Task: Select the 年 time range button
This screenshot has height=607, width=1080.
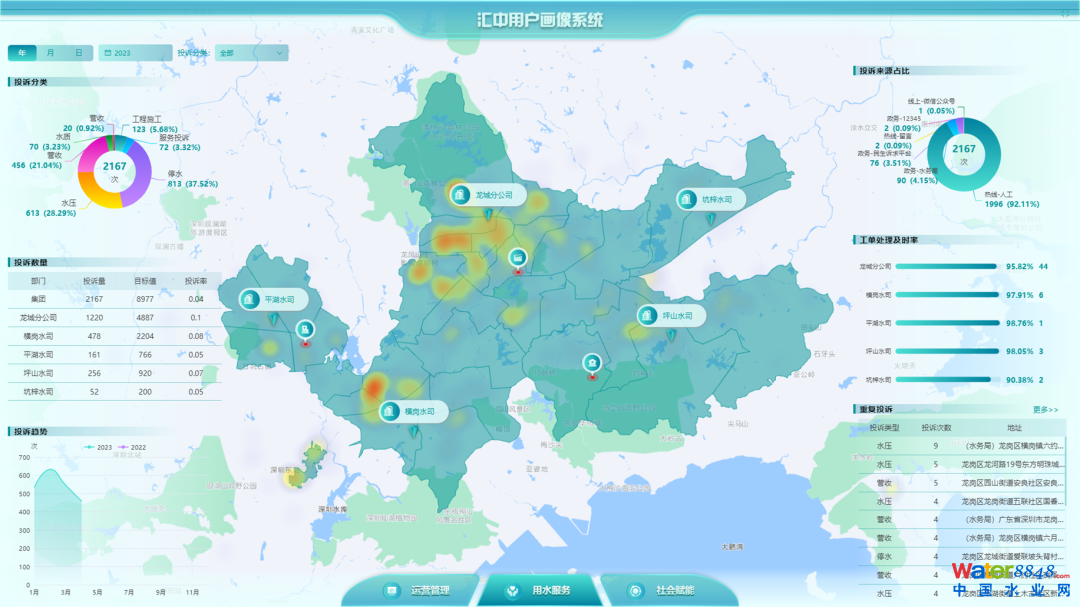Action: [23, 53]
